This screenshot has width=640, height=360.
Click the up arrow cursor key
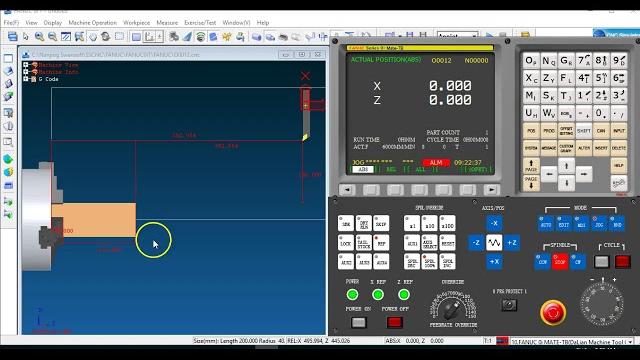[566, 166]
